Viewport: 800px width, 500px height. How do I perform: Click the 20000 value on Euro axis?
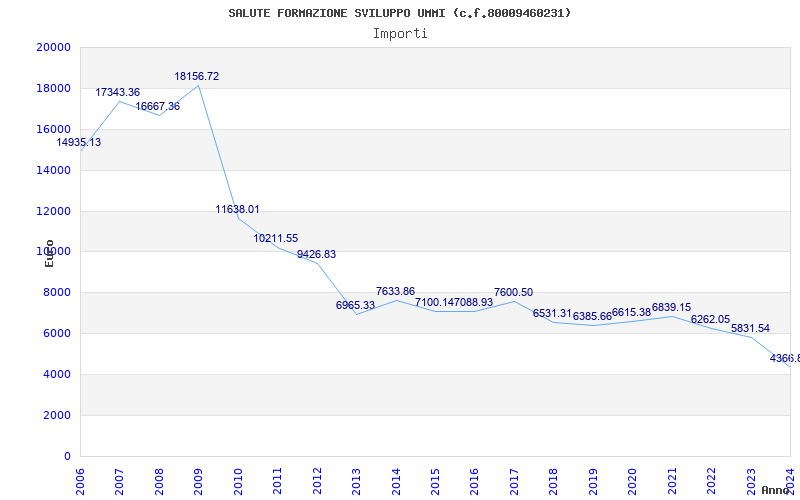[53, 47]
